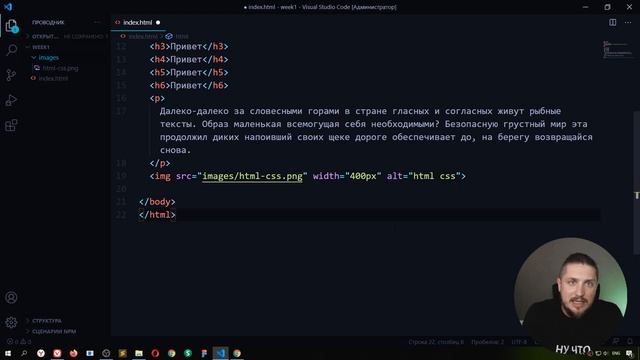Click the line 22 column position status item
The width and height of the screenshot is (640, 360).
(436, 342)
